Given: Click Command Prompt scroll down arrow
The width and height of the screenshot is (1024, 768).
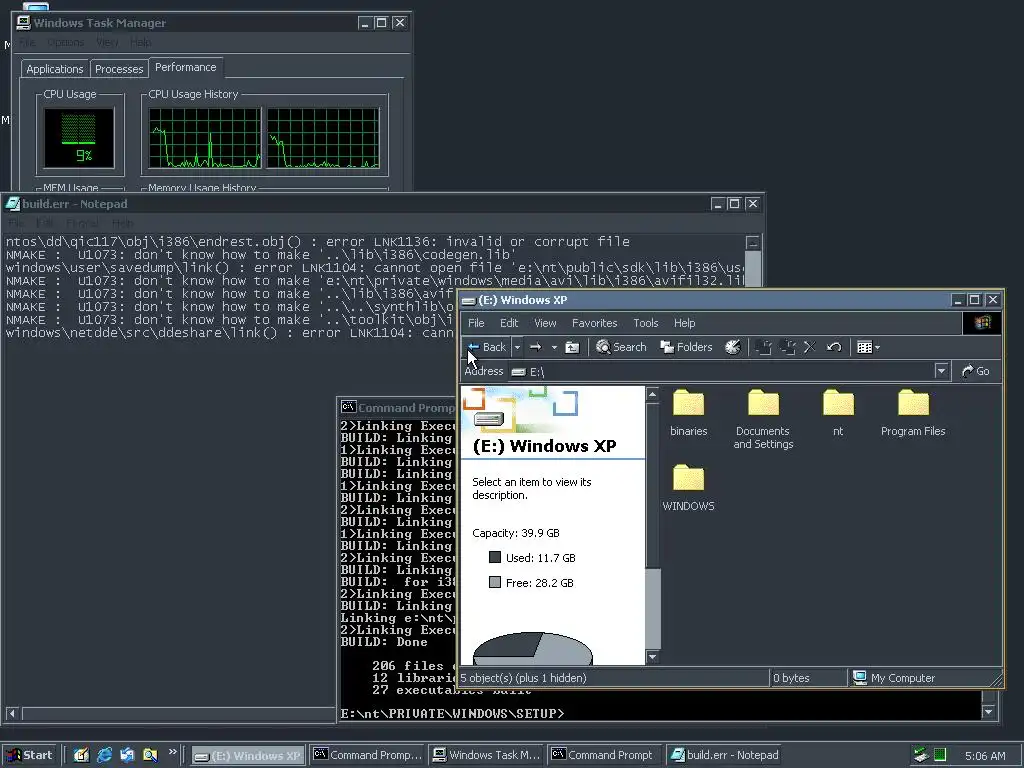Looking at the screenshot, I should (x=989, y=712).
